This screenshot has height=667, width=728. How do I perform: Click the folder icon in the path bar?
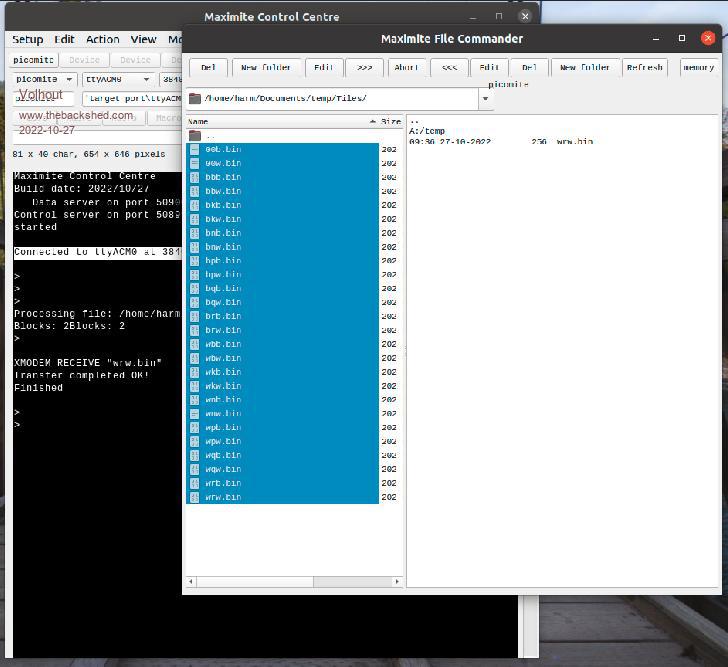(x=195, y=99)
